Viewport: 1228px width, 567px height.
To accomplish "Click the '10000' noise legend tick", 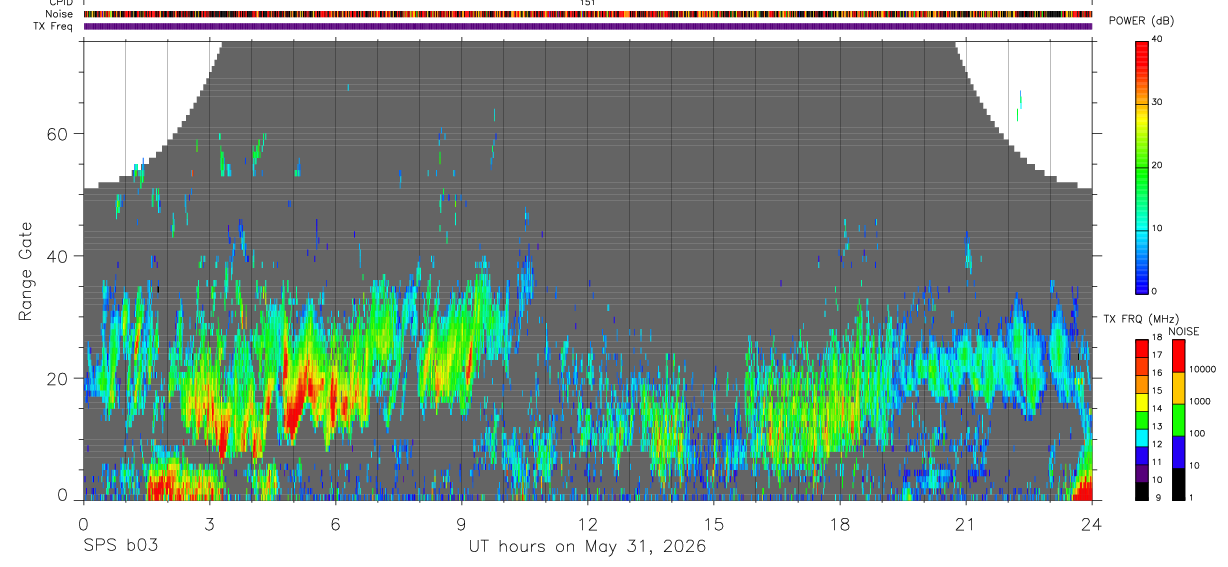I will tap(1203, 369).
